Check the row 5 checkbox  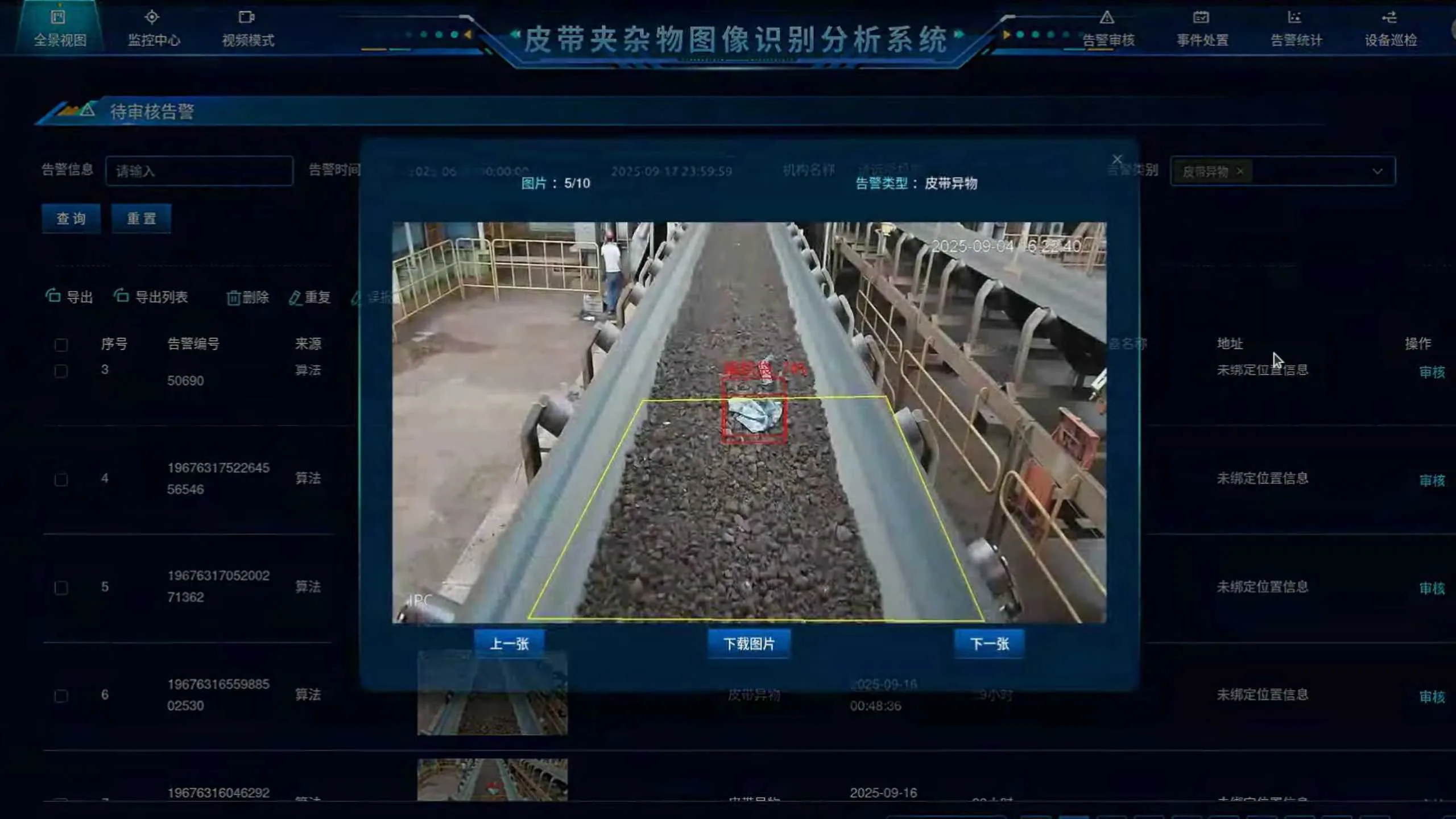click(61, 588)
